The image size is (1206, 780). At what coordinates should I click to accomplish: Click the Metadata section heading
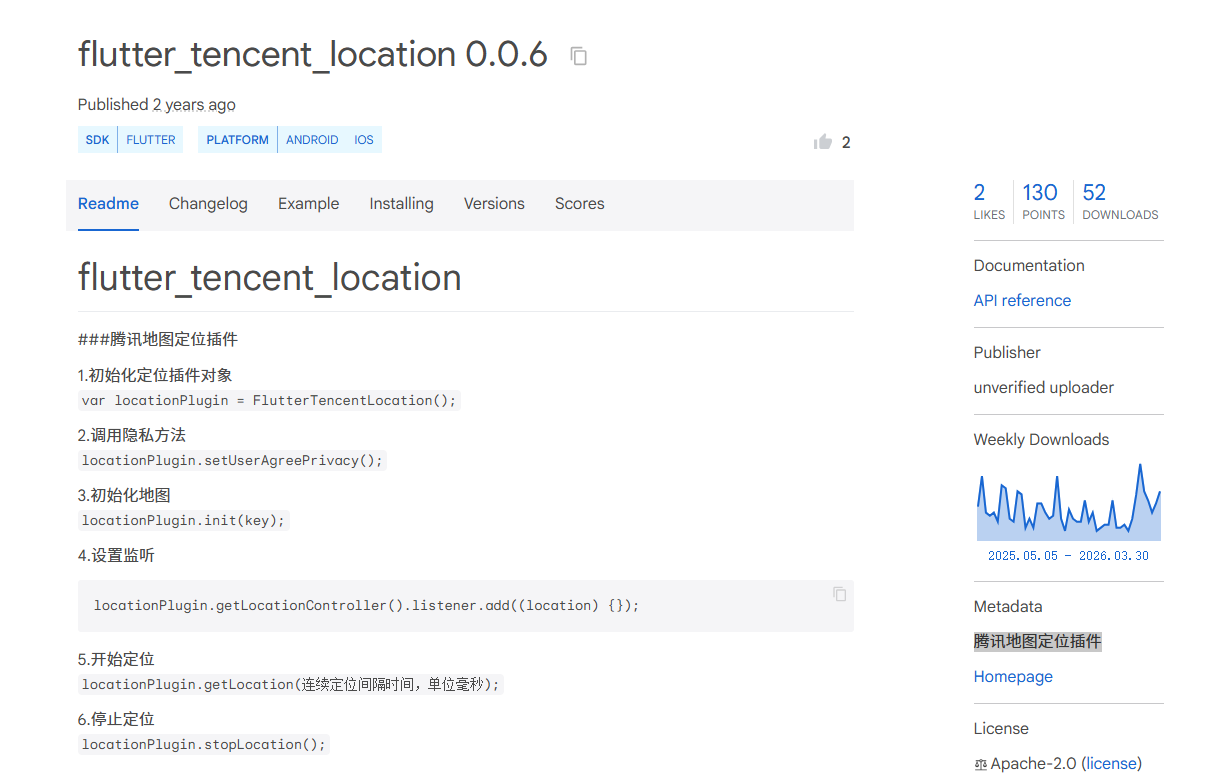(1008, 607)
